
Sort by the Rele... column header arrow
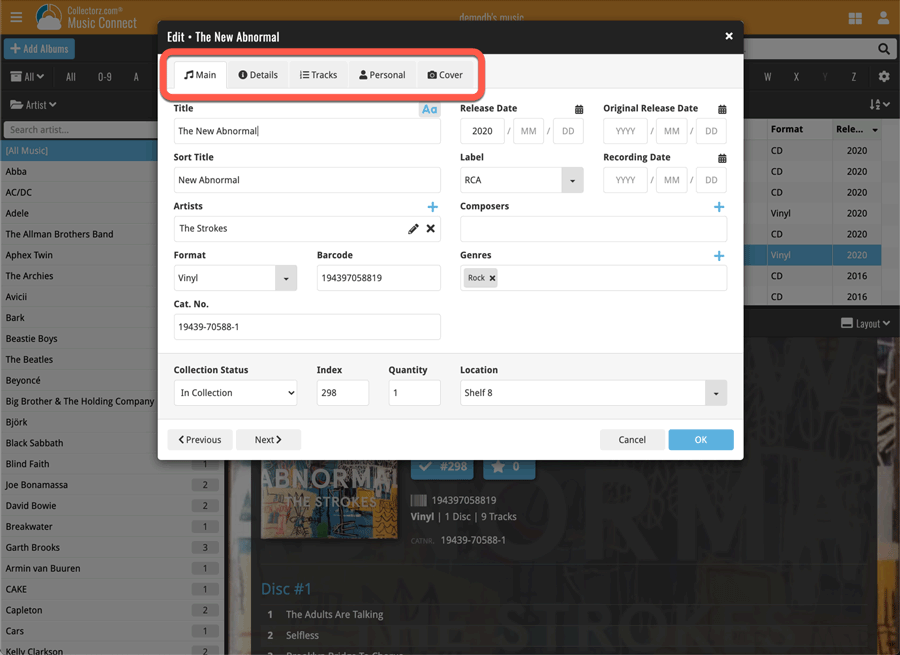[x=875, y=130]
